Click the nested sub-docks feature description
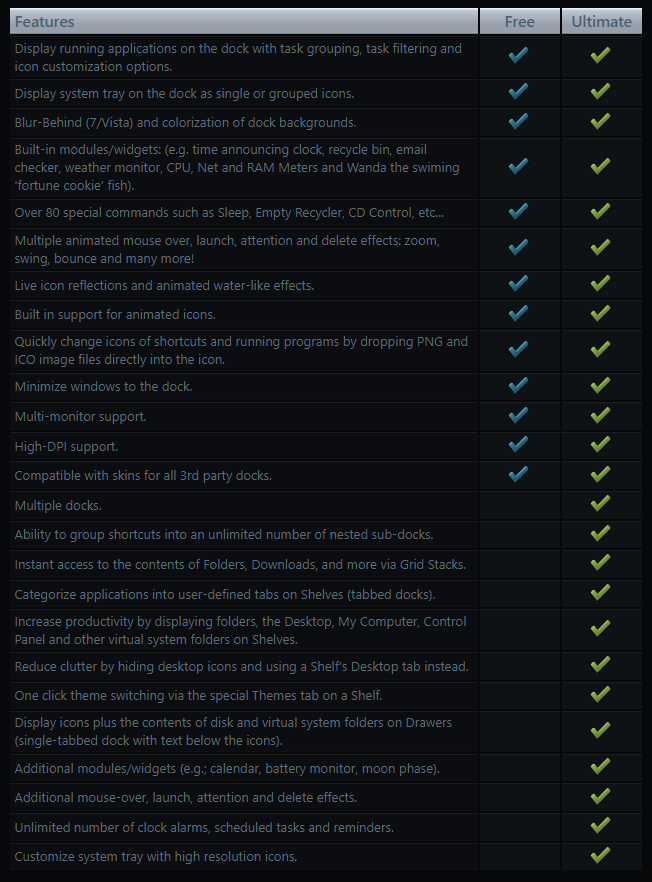Viewport: 652px width, 882px height. click(224, 535)
